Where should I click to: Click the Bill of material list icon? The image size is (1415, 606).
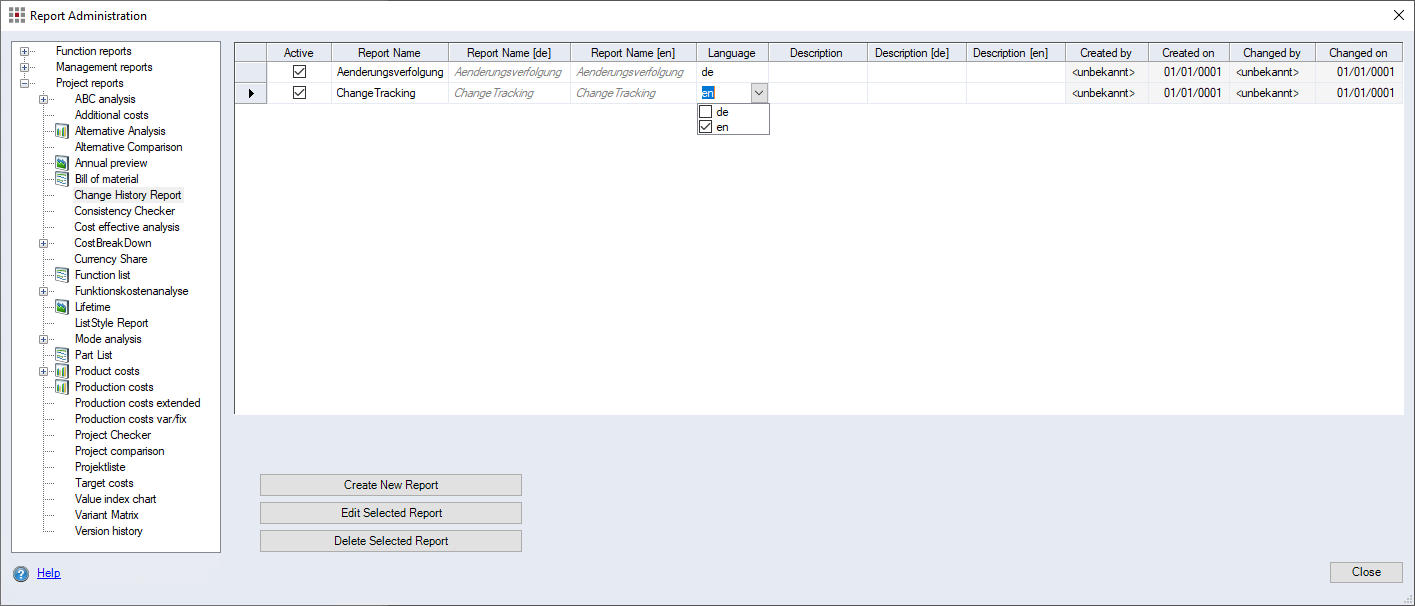(x=61, y=179)
